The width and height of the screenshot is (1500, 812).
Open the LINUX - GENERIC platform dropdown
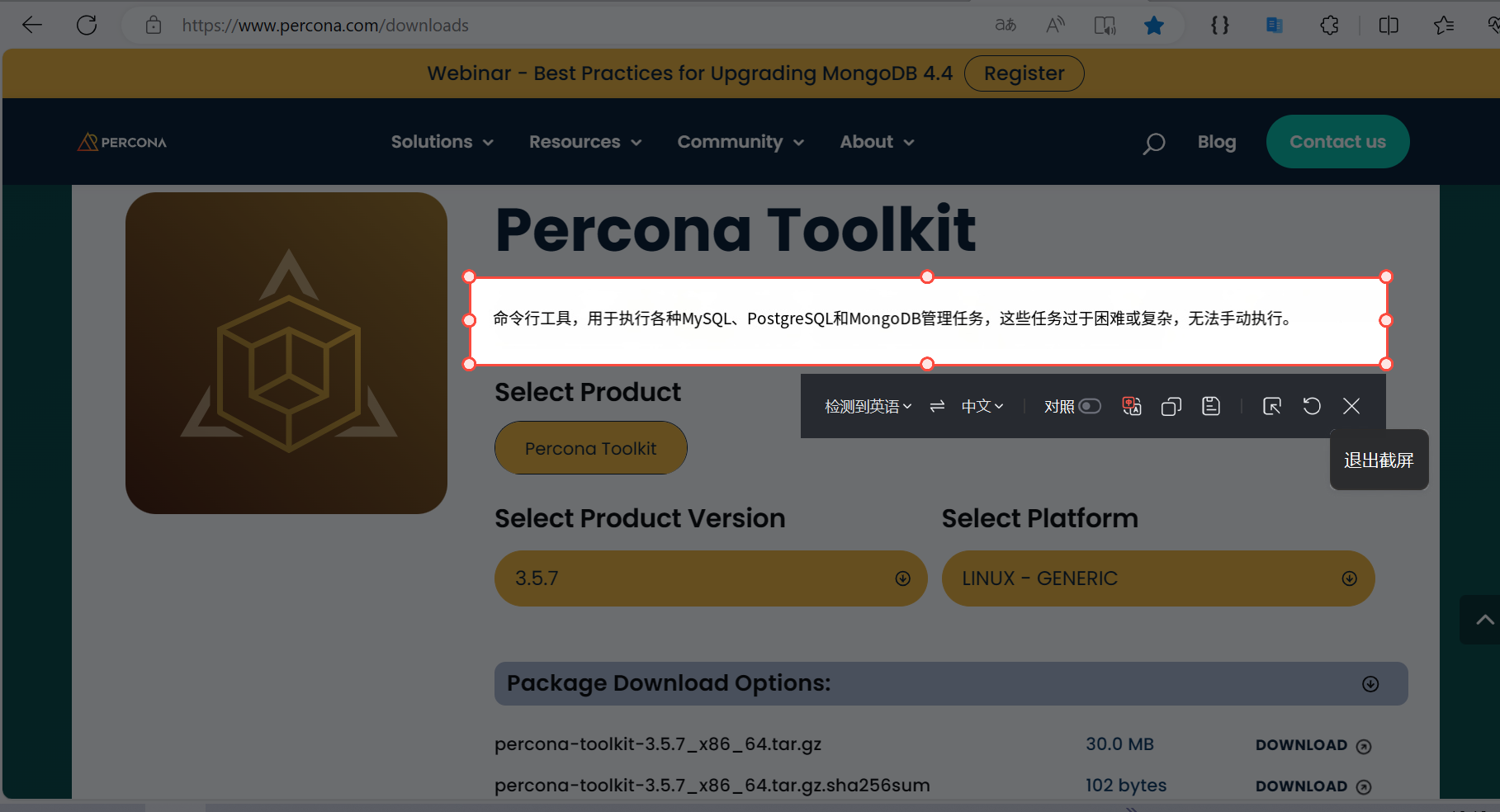point(1158,578)
